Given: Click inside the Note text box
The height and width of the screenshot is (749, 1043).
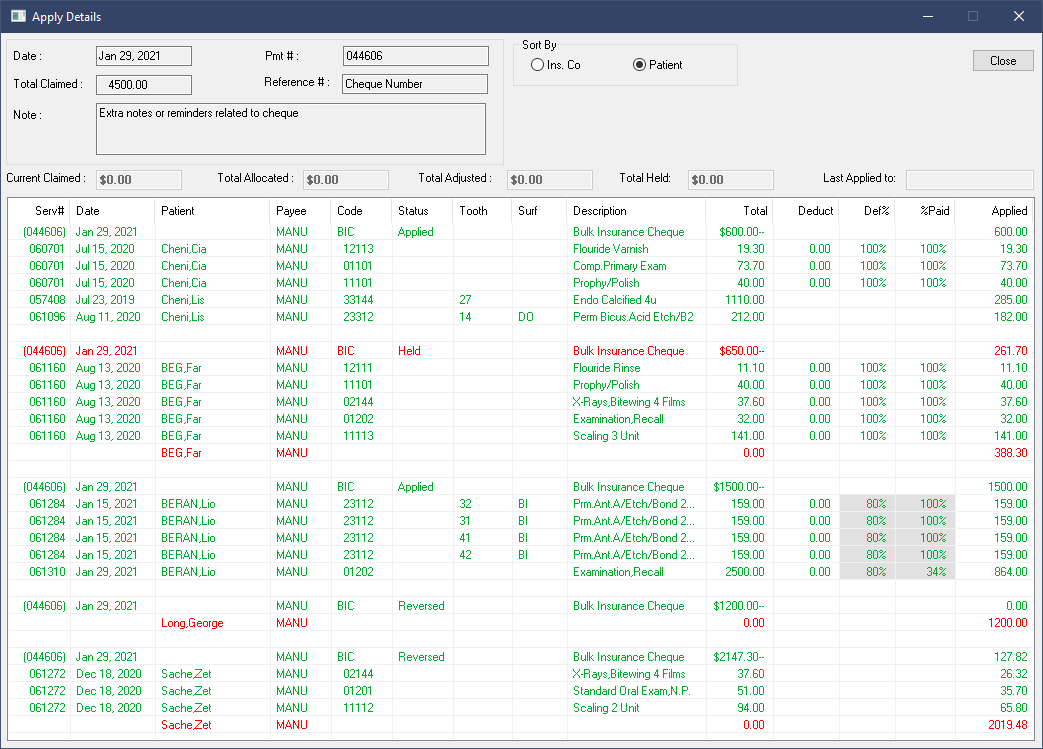Looking at the screenshot, I should tap(291, 128).
